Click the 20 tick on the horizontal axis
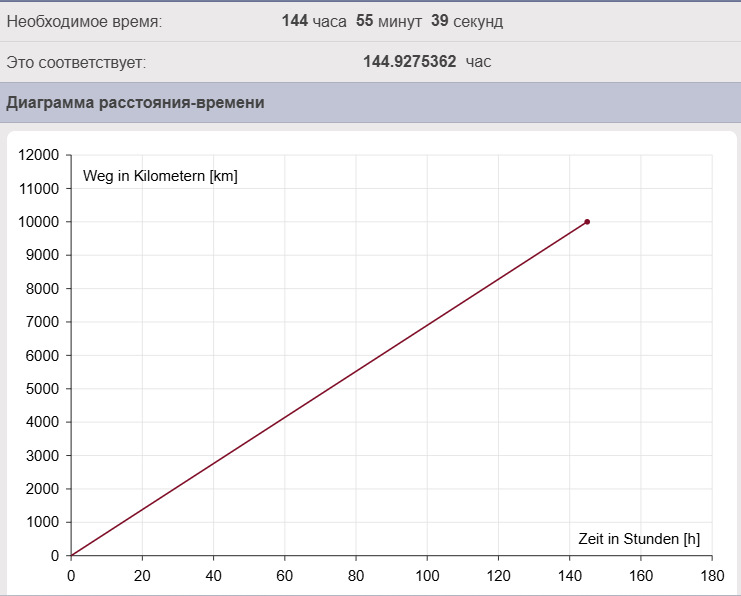 [142, 576]
